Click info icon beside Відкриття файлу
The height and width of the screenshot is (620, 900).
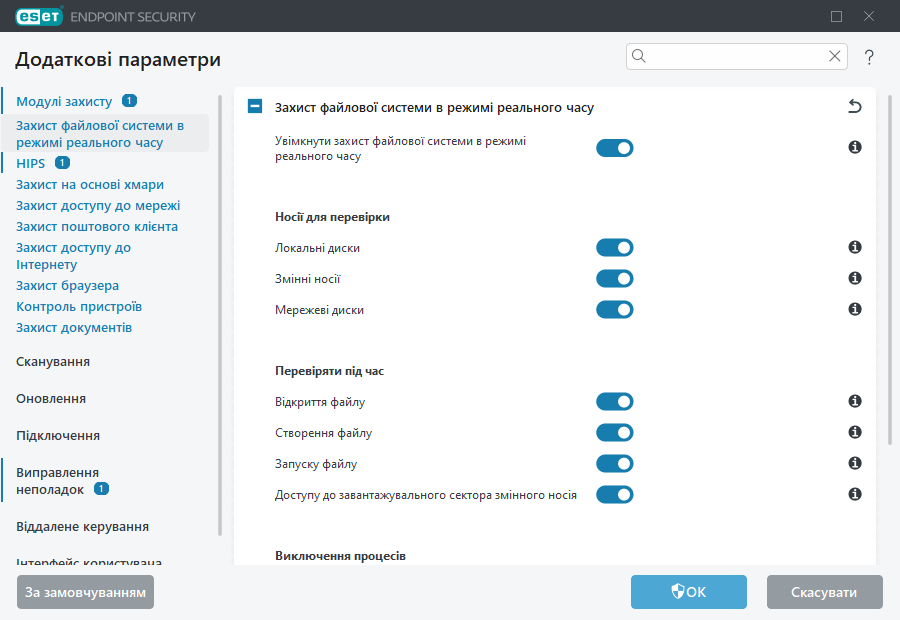855,401
